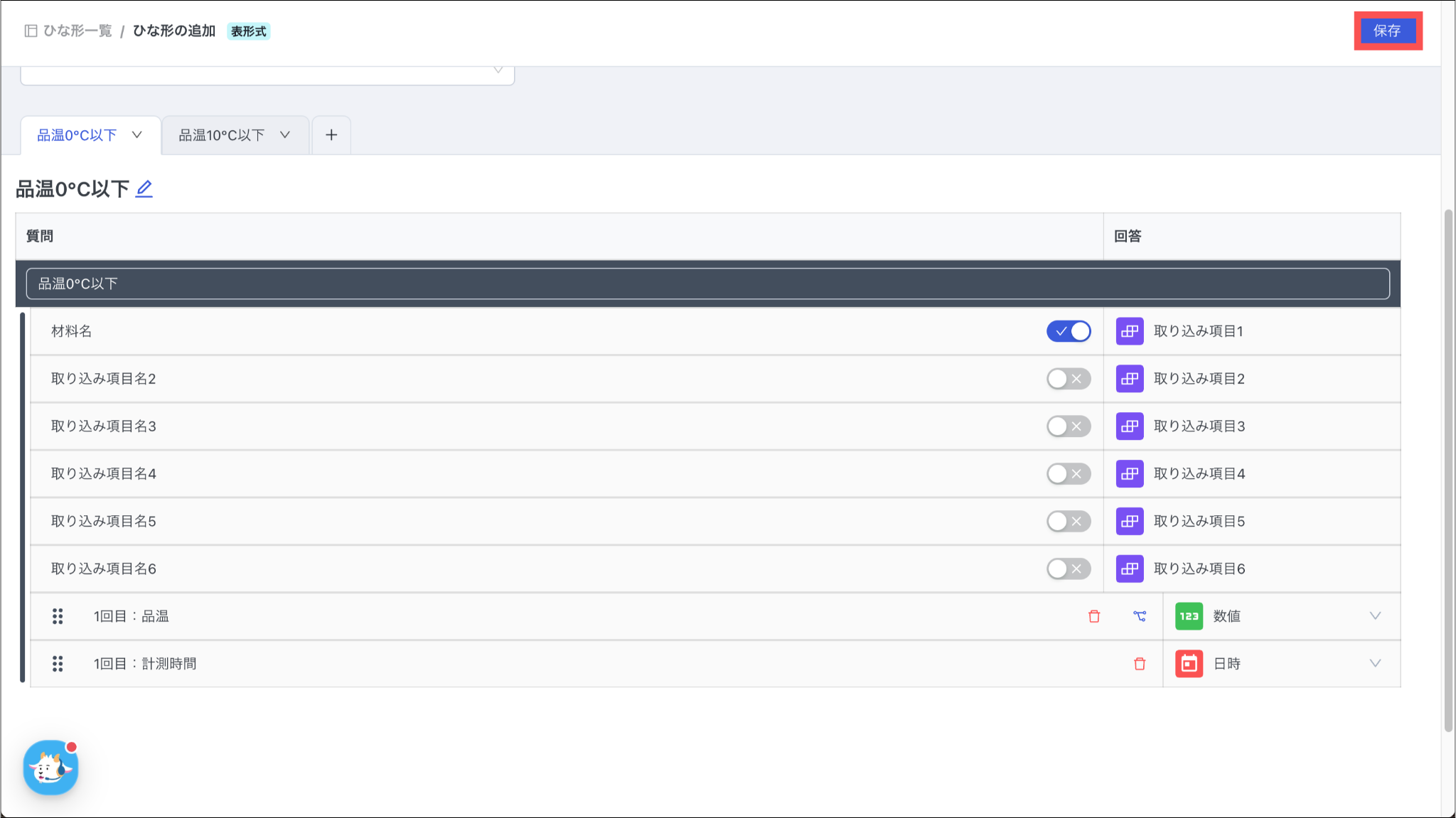
Task: Delete the 1回目：計測時間 row with trash icon
Action: 1140,664
